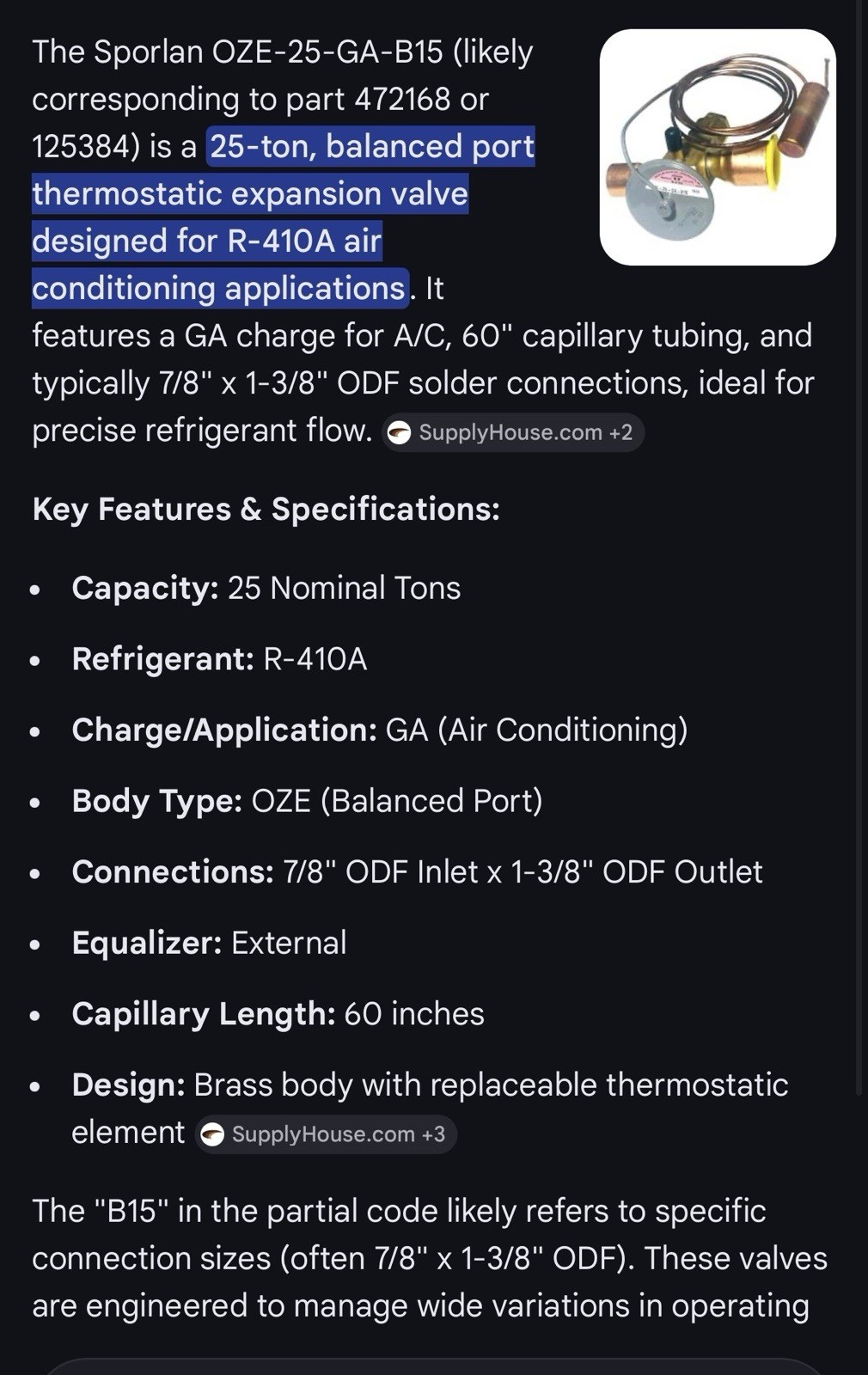Viewport: 868px width, 1375px height.
Task: Select the 'Body Type: OZE' bullet
Action: click(308, 802)
